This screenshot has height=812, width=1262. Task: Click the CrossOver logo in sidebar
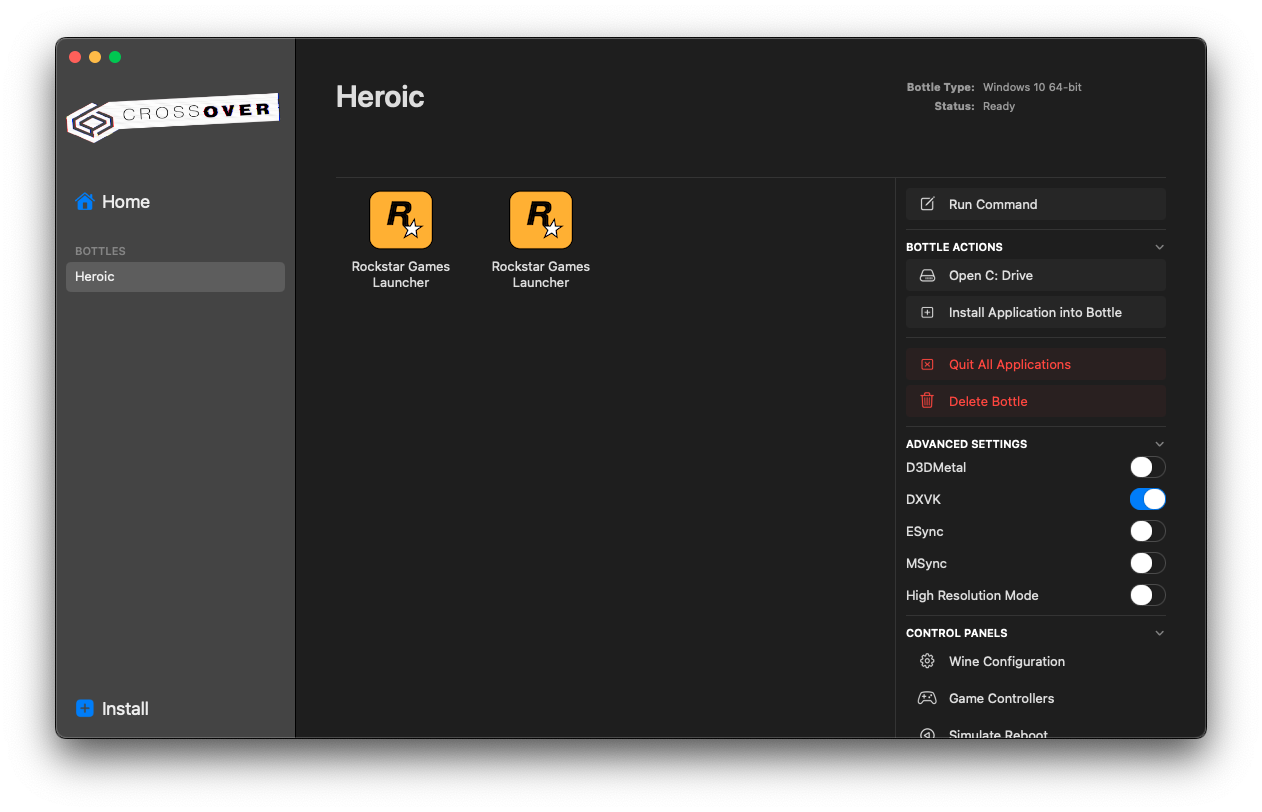(x=173, y=117)
